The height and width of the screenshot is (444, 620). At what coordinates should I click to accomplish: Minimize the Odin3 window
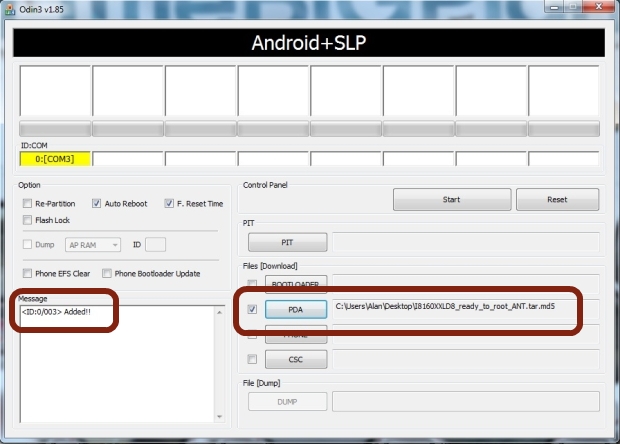point(554,6)
